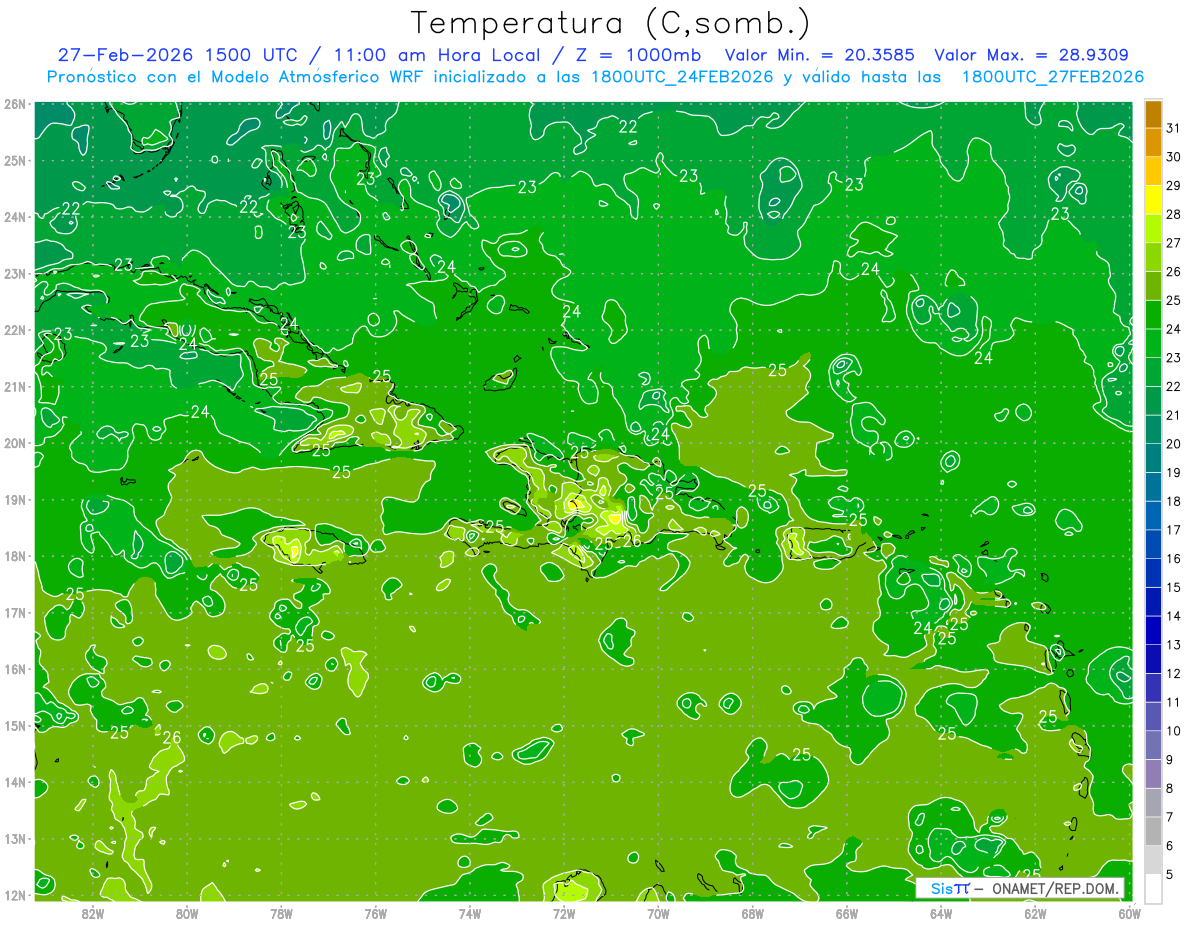
Task: Click legend value label 27
Action: (1174, 242)
